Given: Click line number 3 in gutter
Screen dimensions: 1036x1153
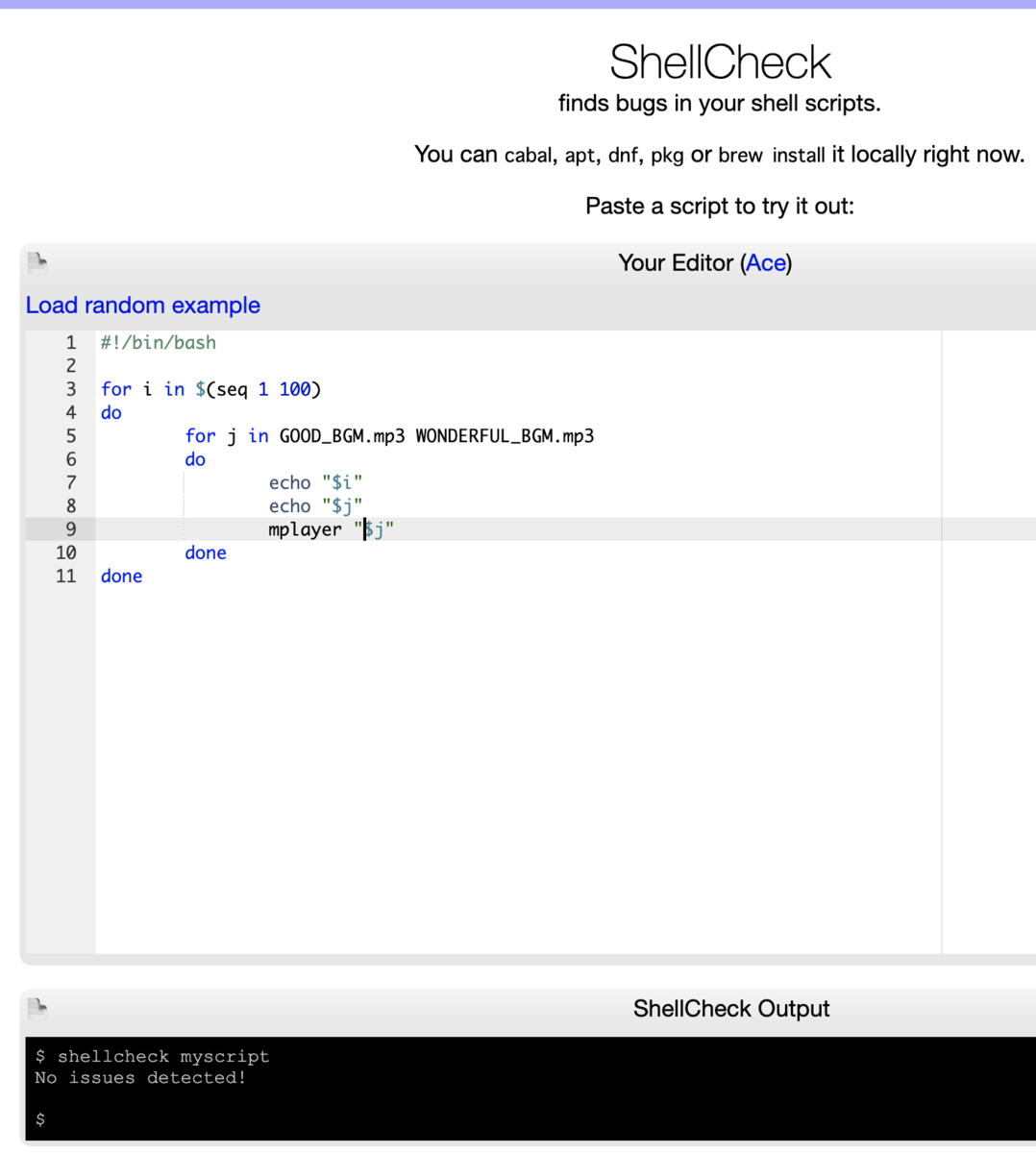Looking at the screenshot, I should (70, 389).
